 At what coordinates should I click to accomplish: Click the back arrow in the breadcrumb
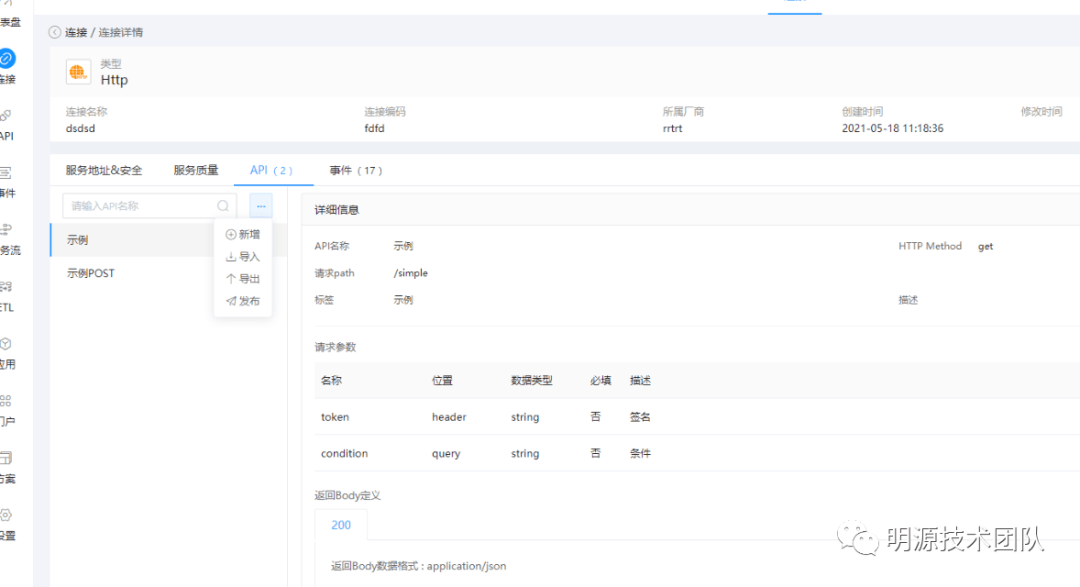55,32
